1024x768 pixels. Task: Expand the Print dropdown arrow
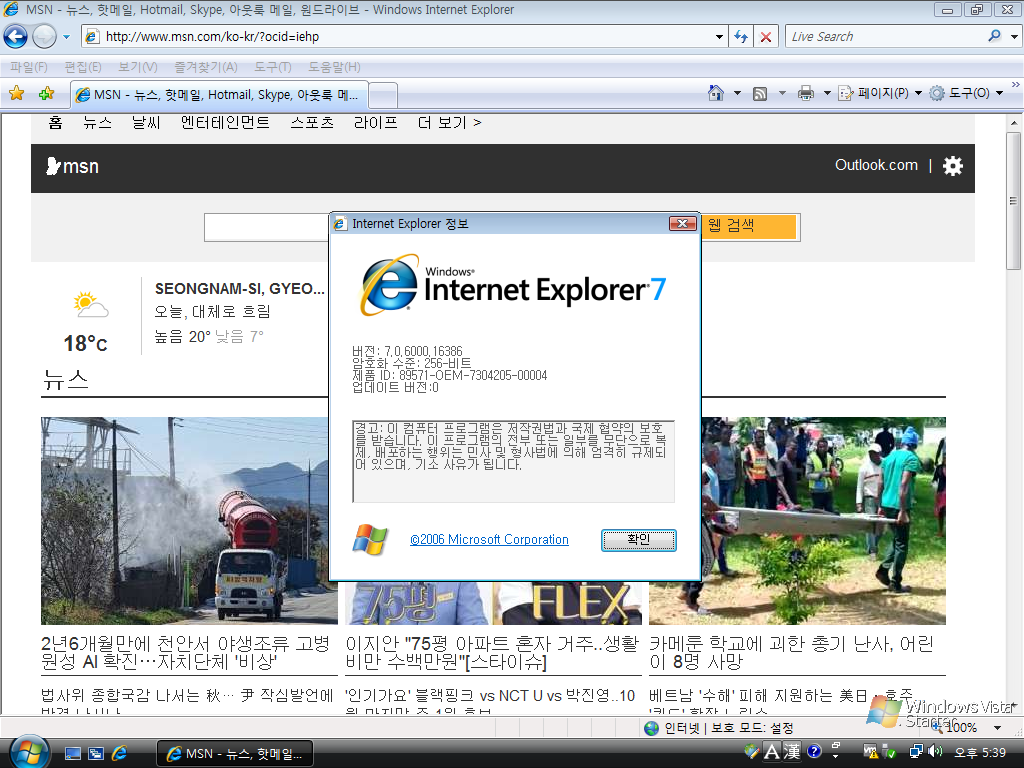point(827,93)
